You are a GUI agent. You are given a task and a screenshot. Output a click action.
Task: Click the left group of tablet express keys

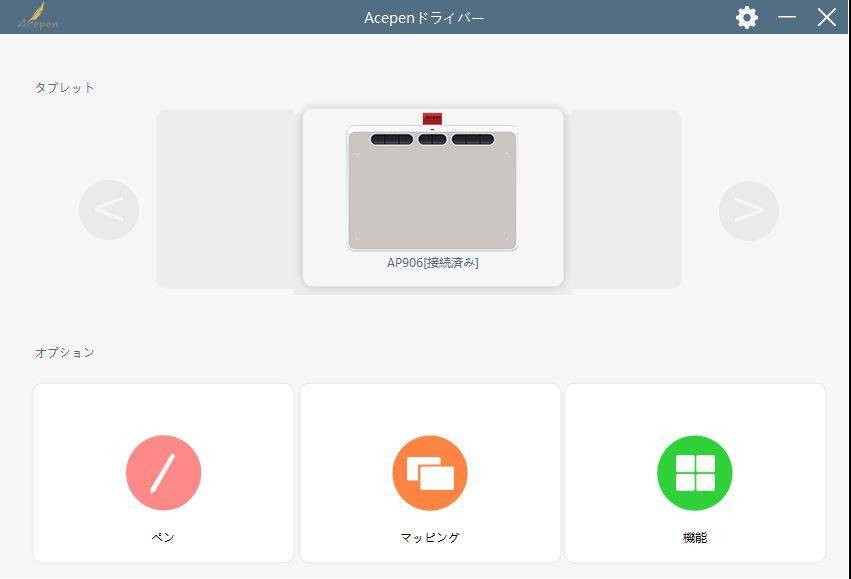tap(392, 139)
